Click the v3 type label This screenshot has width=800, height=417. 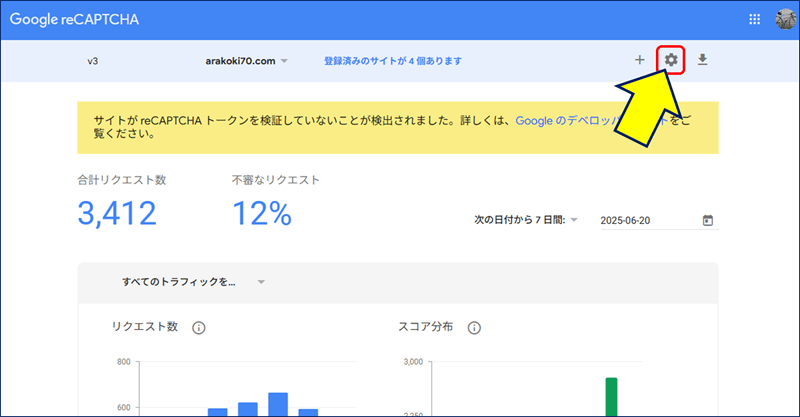pyautogui.click(x=92, y=61)
